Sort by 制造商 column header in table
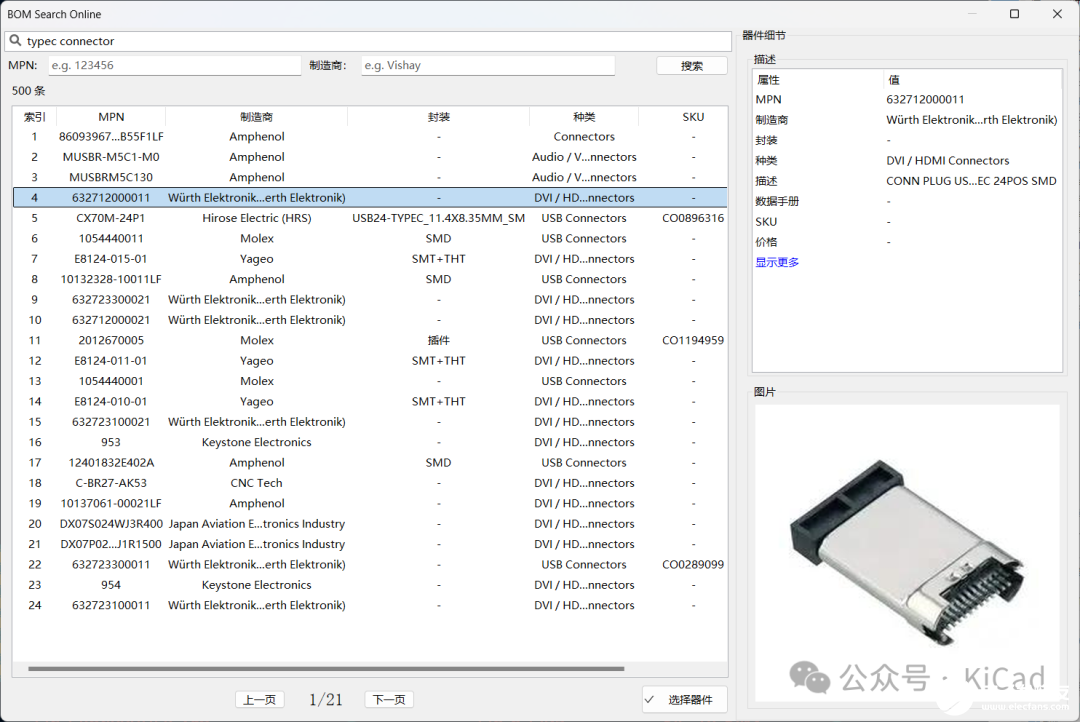 coord(256,116)
